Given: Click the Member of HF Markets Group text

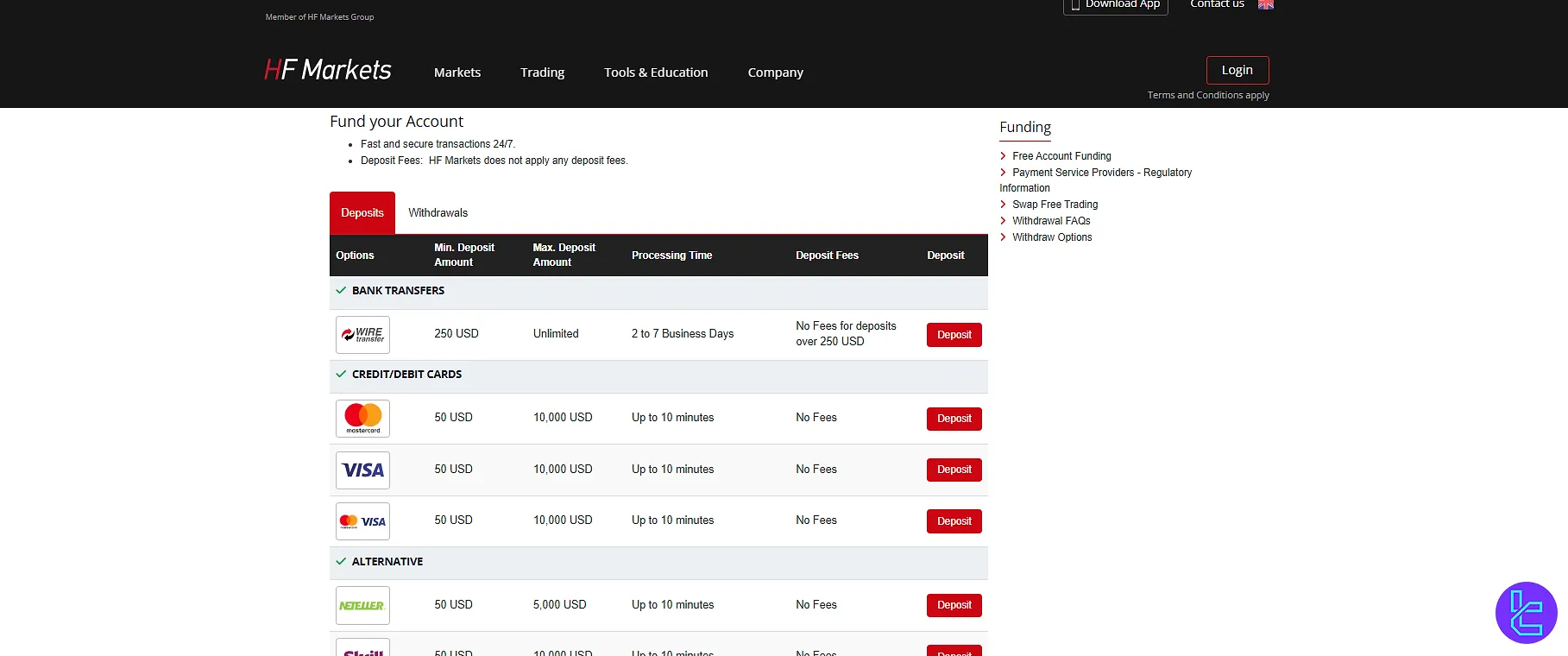Looking at the screenshot, I should pyautogui.click(x=319, y=17).
